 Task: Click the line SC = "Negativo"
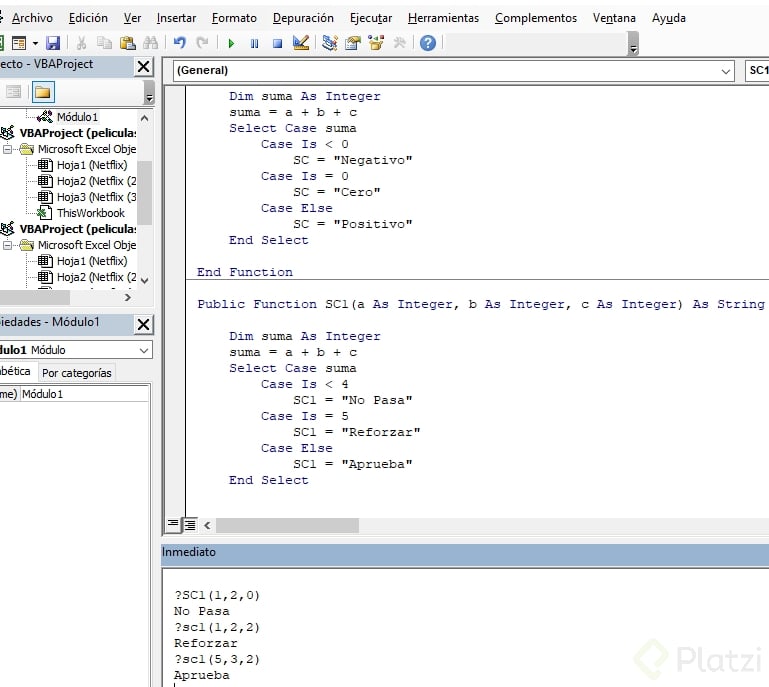(x=353, y=160)
